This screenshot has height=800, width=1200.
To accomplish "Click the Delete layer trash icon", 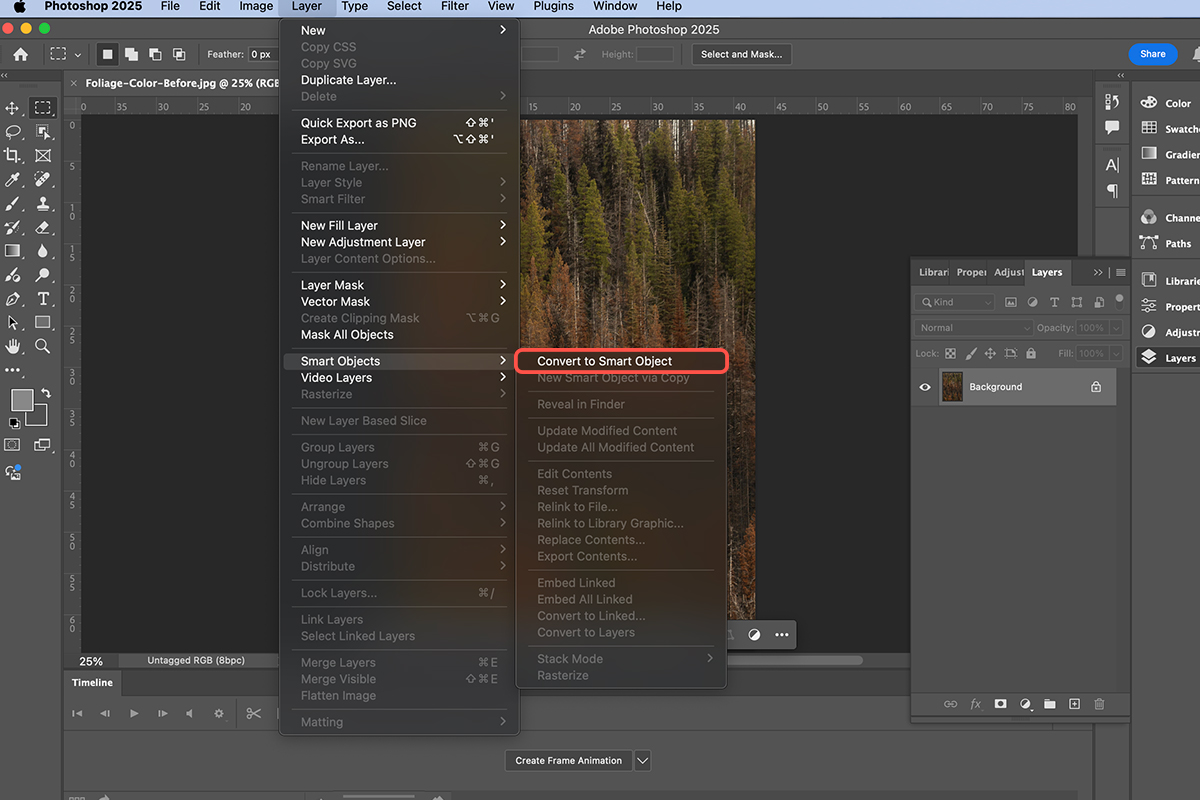I will point(1099,704).
